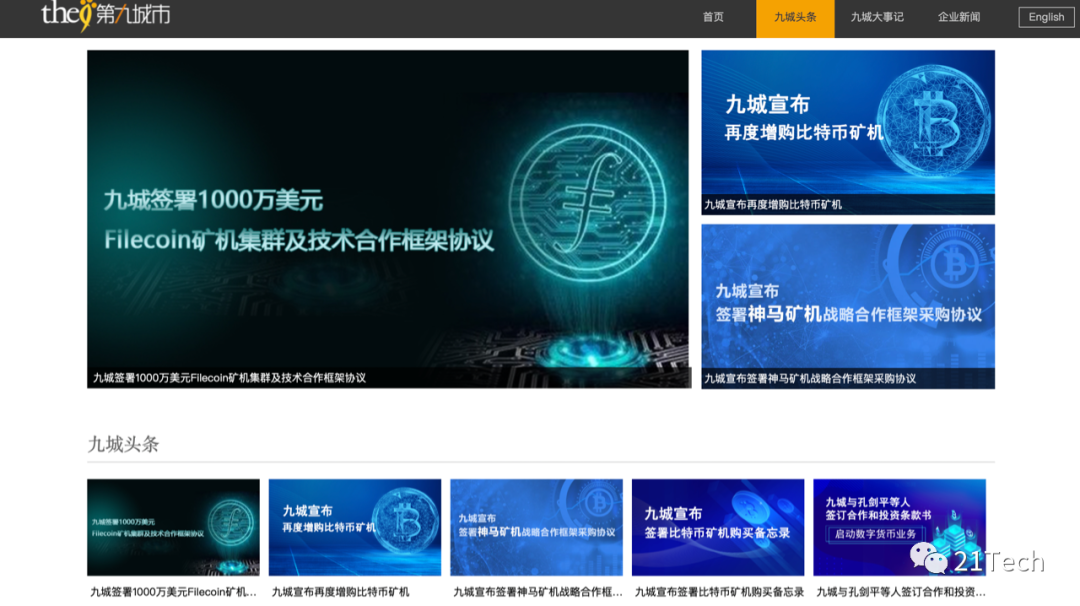Click title 九城与孔剑平等人签订合作和投资...
Image resolution: width=1080 pixels, height=606 pixels.
pos(901,592)
